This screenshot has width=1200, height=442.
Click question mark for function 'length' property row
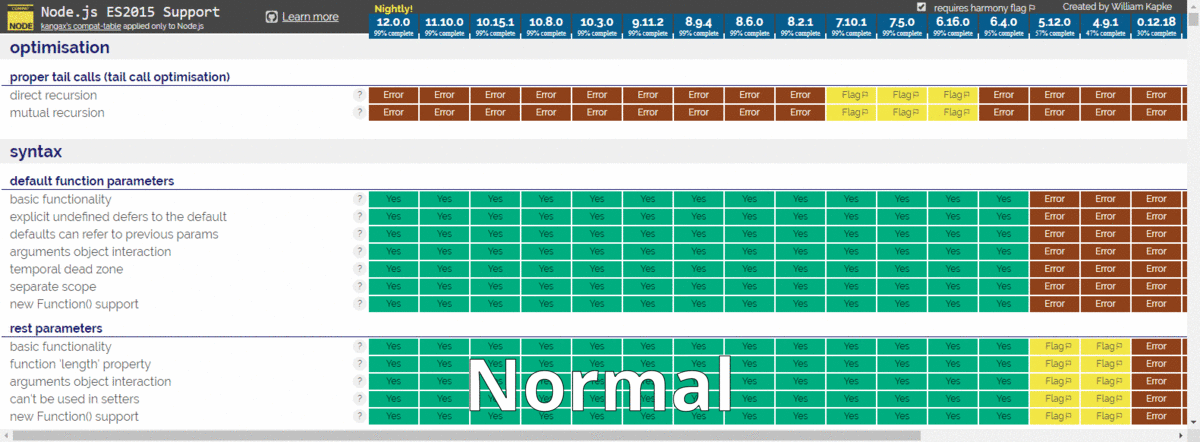[358, 364]
